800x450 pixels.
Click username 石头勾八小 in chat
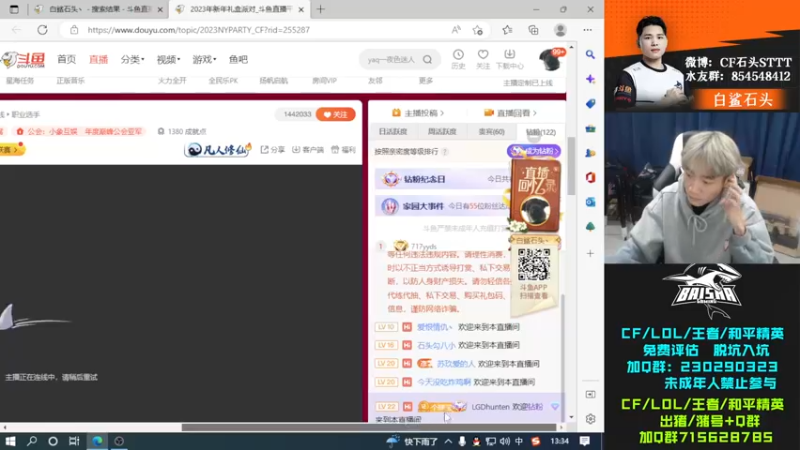click(436, 345)
